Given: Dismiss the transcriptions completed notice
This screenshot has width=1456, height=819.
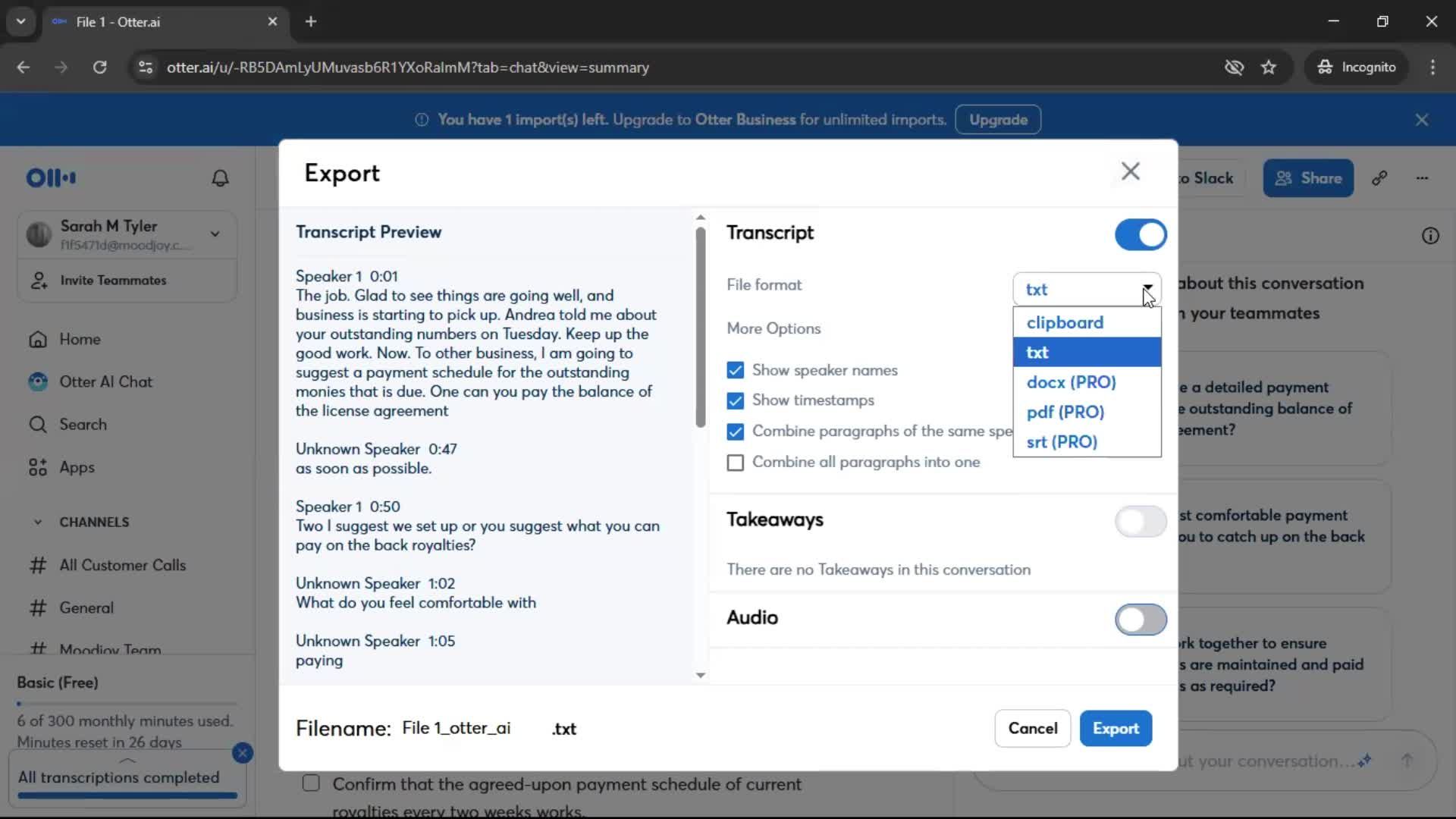Looking at the screenshot, I should (243, 753).
